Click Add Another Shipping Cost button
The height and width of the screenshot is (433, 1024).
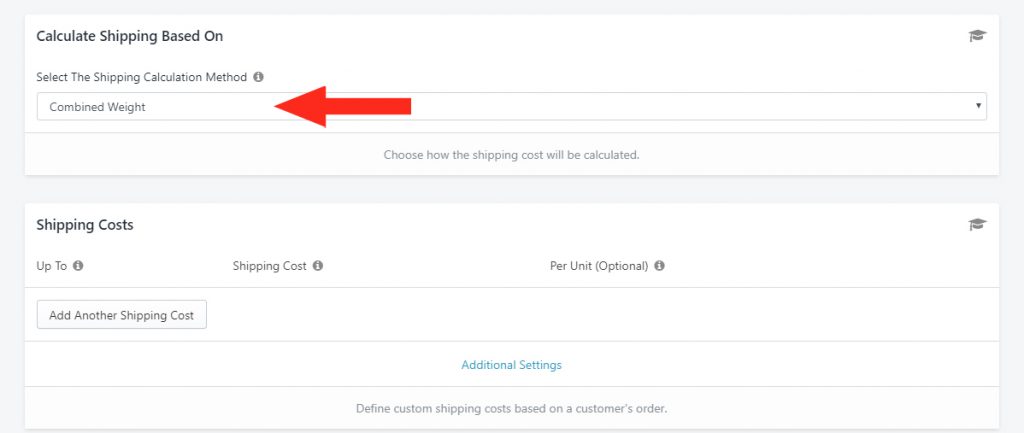coord(121,315)
